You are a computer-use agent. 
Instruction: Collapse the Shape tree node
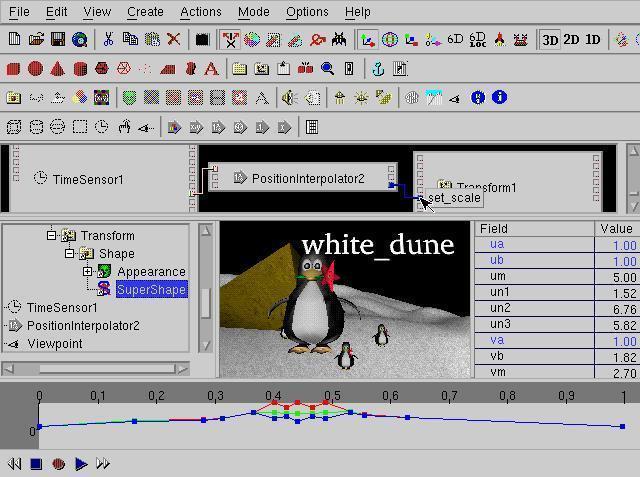pos(70,253)
